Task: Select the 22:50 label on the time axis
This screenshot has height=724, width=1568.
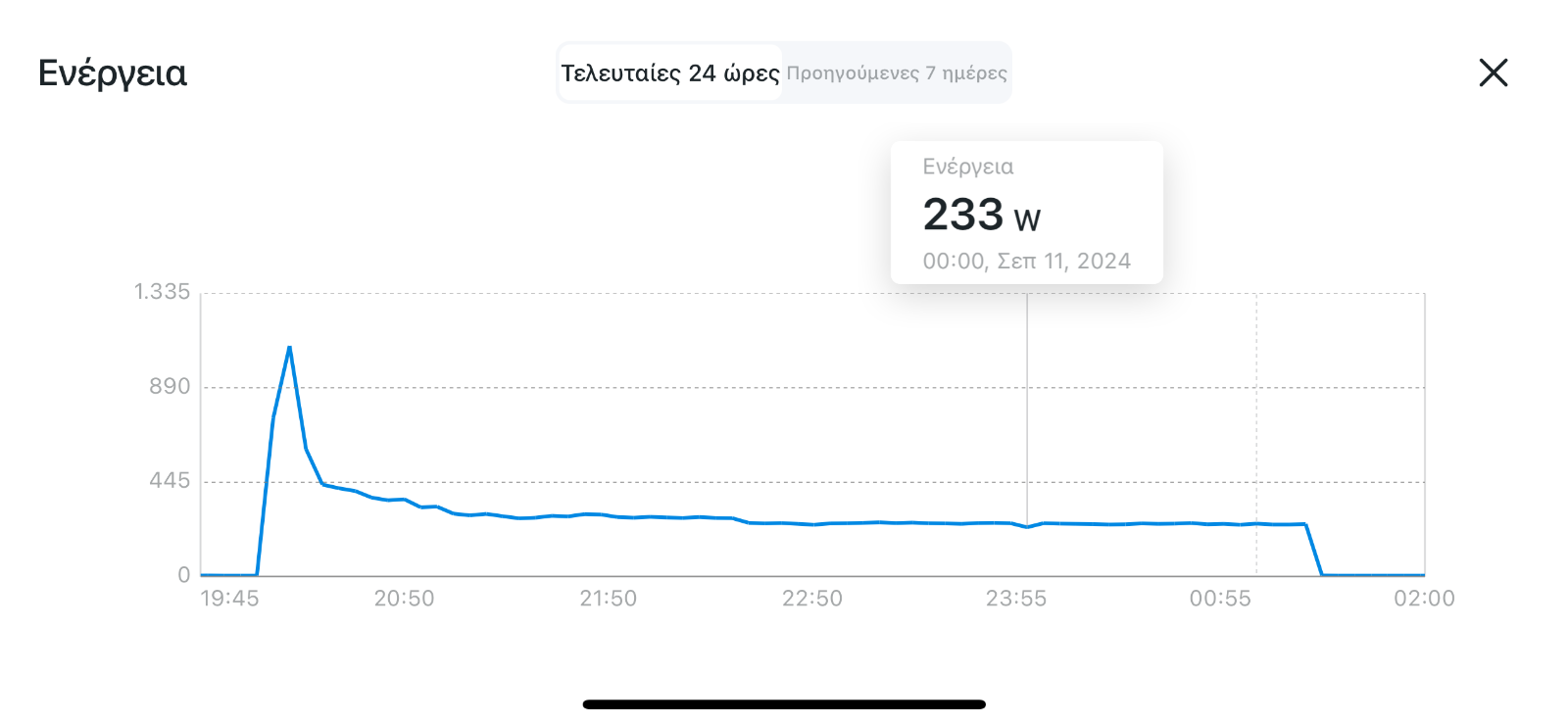Action: pyautogui.click(x=811, y=599)
